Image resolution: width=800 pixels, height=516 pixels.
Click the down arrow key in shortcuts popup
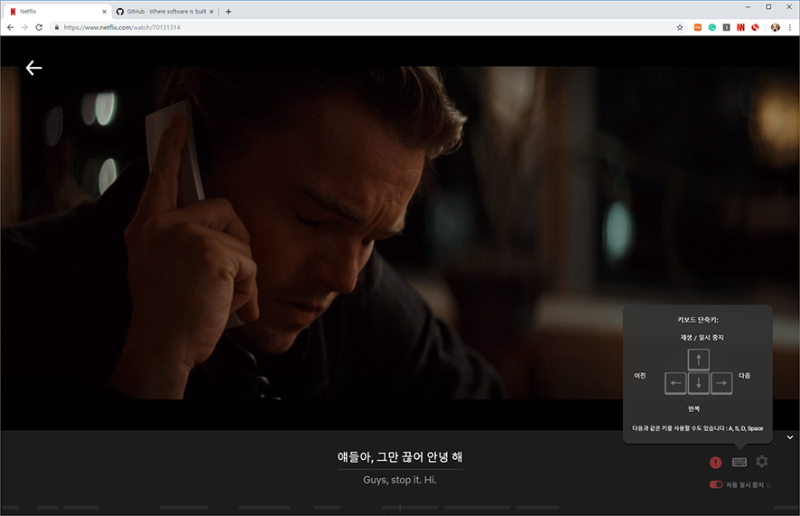[x=698, y=383]
